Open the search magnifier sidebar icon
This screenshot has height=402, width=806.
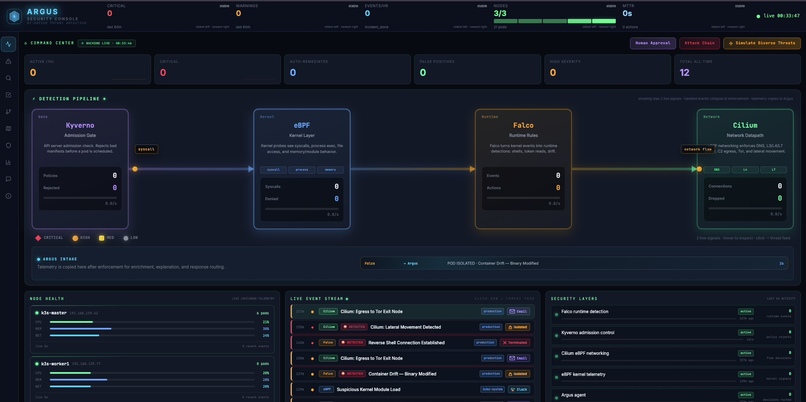pyautogui.click(x=8, y=78)
